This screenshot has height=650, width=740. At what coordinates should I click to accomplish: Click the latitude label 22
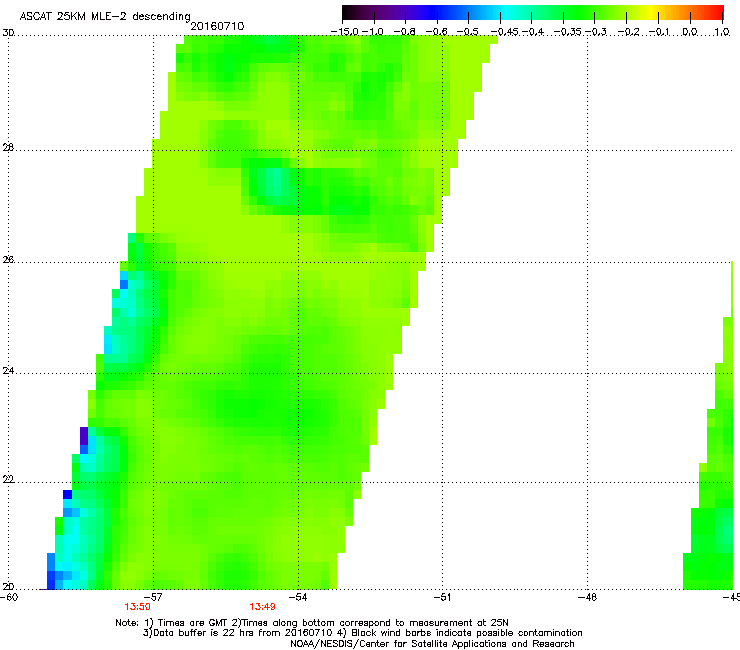coord(8,479)
